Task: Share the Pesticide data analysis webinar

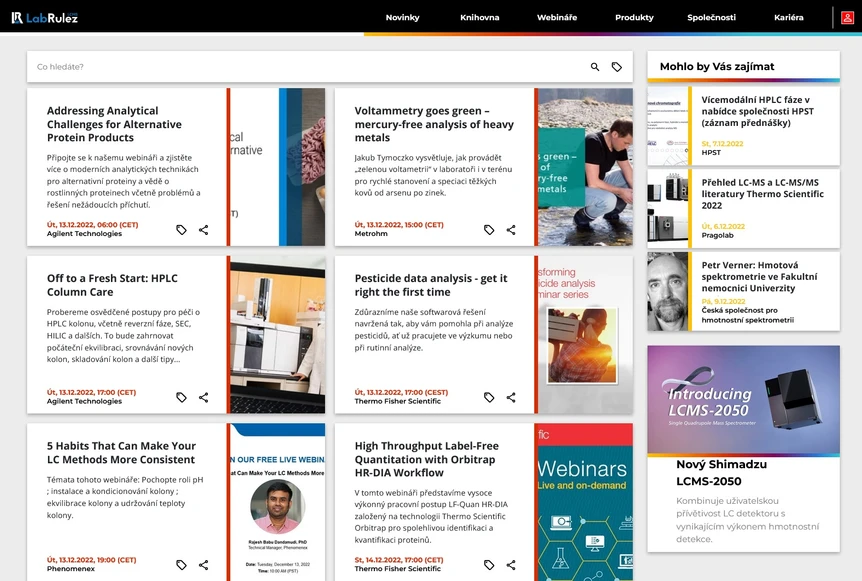Action: [x=511, y=397]
